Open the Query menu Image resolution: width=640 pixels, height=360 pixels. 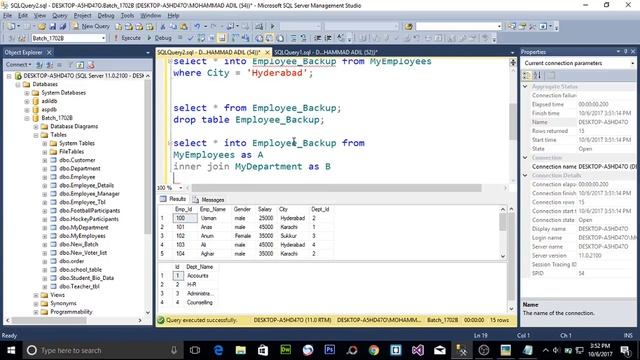[x=60, y=16]
